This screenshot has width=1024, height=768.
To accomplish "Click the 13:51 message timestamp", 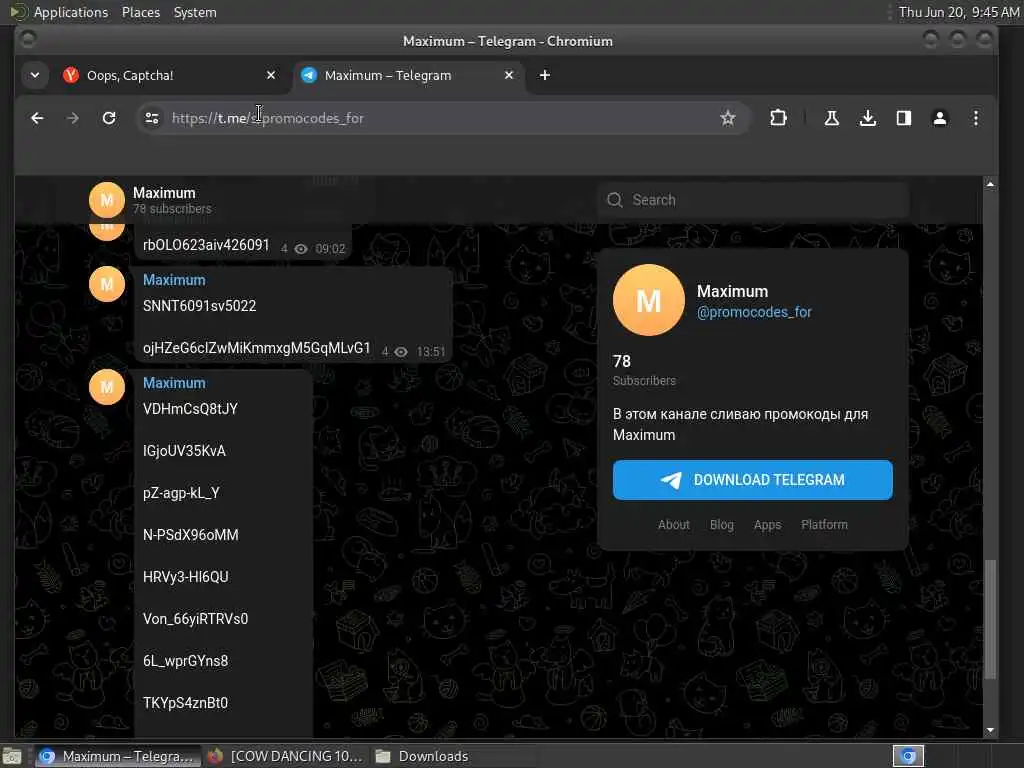I will click(431, 352).
